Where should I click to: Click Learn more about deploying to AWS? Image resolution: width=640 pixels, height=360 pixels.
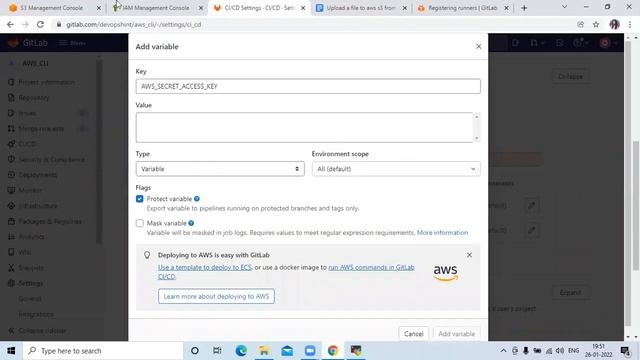(x=216, y=296)
